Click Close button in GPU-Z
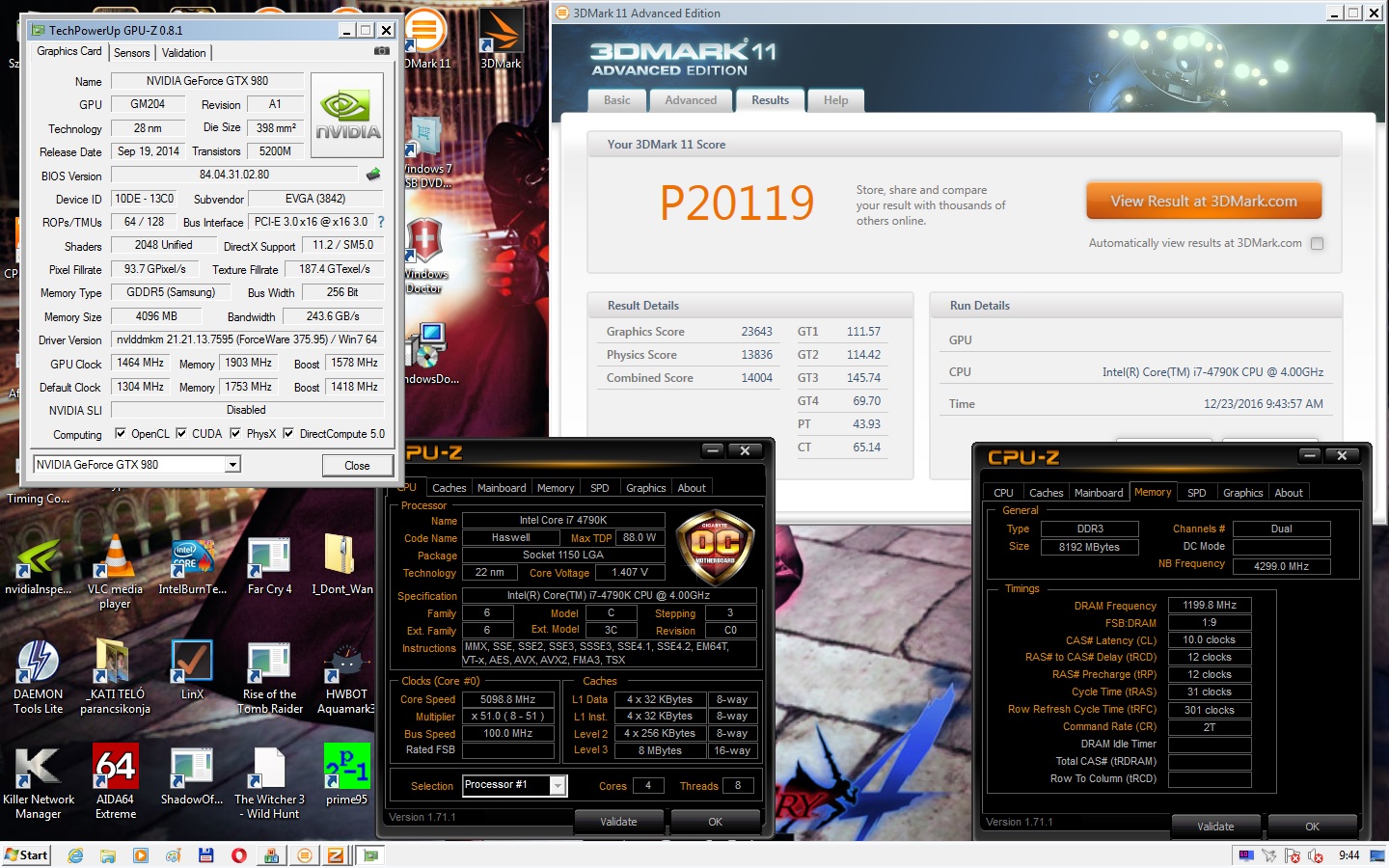Image resolution: width=1389 pixels, height=868 pixels. pos(357,466)
